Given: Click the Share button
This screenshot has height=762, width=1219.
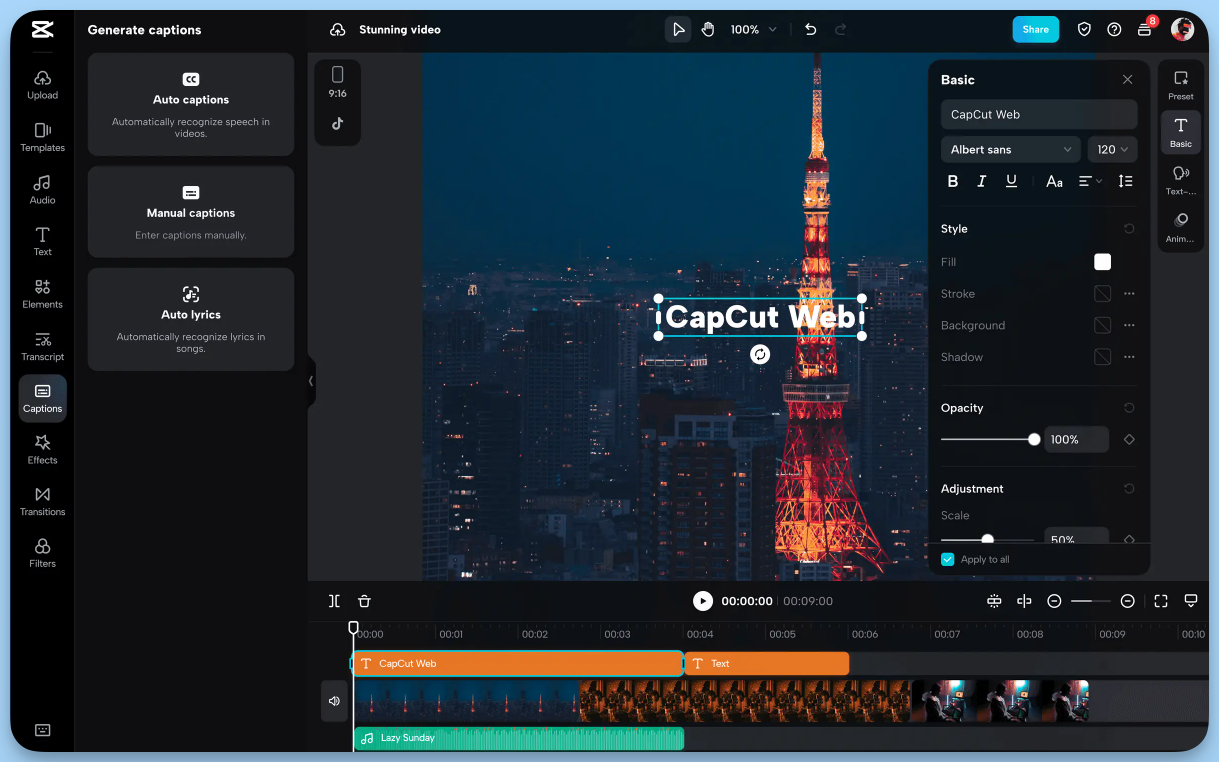Looking at the screenshot, I should 1035,29.
